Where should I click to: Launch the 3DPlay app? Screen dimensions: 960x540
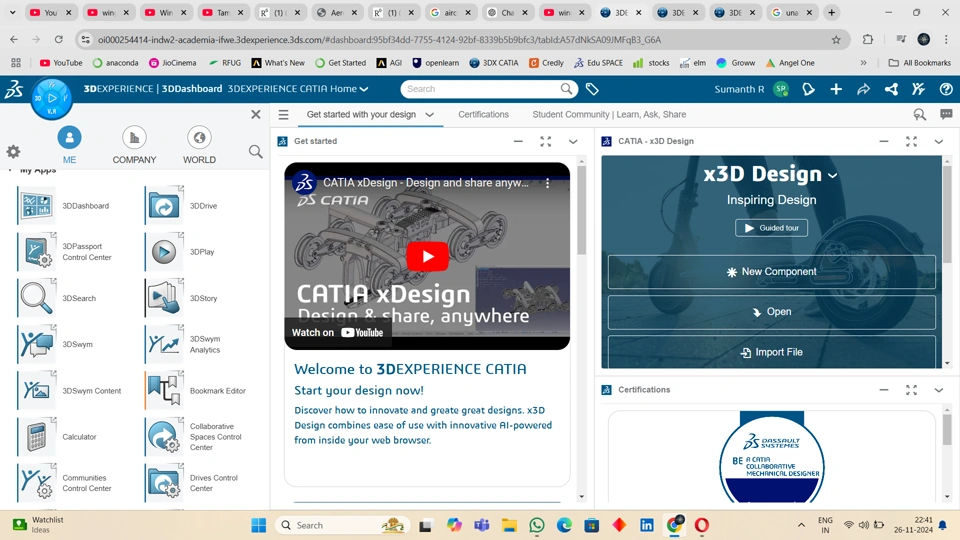coord(164,252)
